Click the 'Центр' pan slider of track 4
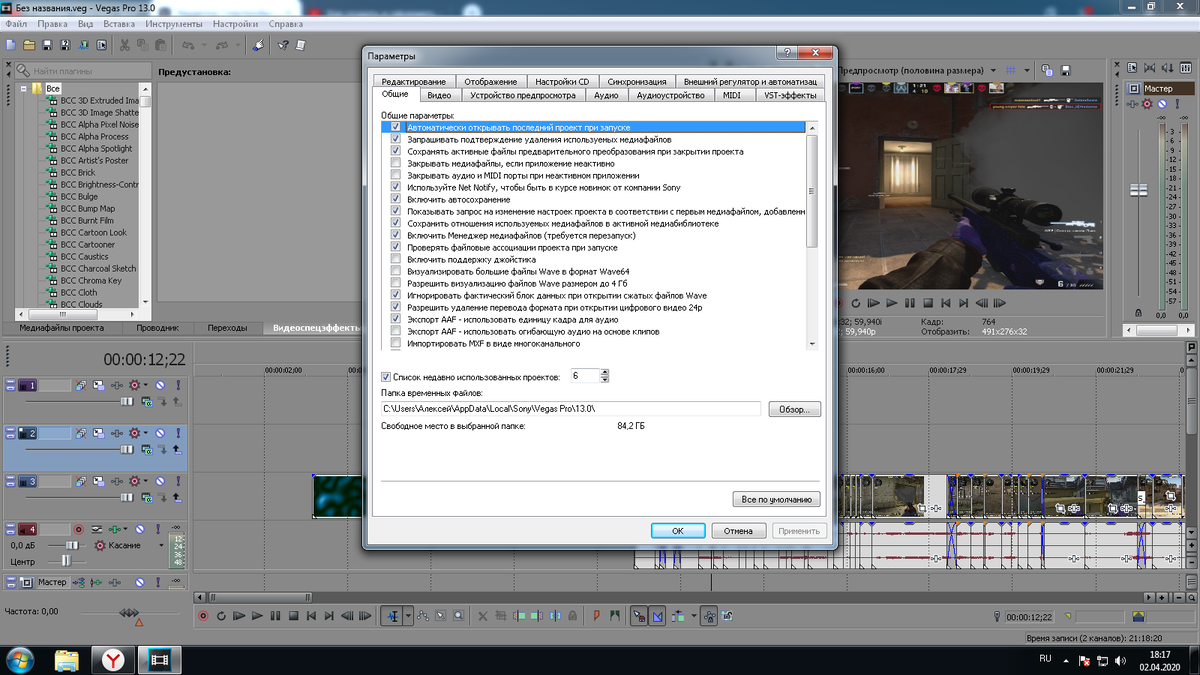Screen dimensions: 1200x675 66,561
